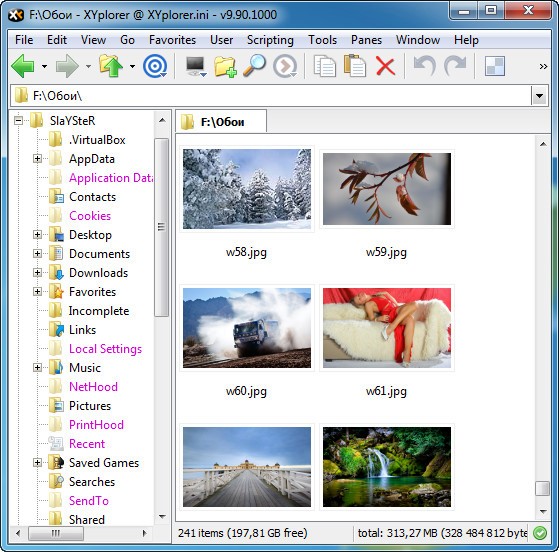The width and height of the screenshot is (559, 552).
Task: Select the Downloads folder in tree
Action: [98, 273]
